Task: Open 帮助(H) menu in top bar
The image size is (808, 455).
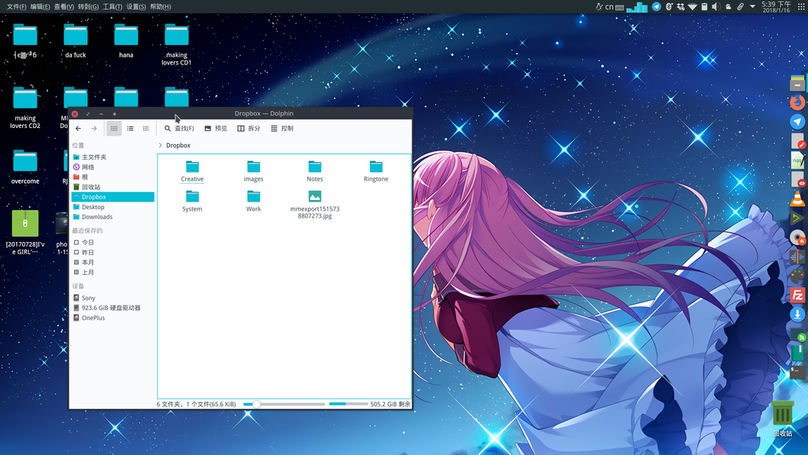Action: (x=160, y=7)
